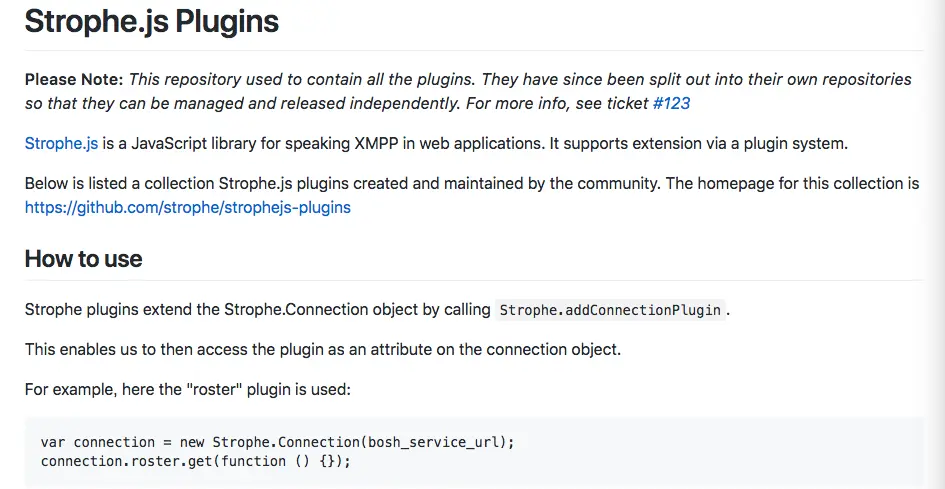Click the text 'Strophe plugins extend the Strophe.Connection object'
The image size is (945, 489).
tap(226, 310)
